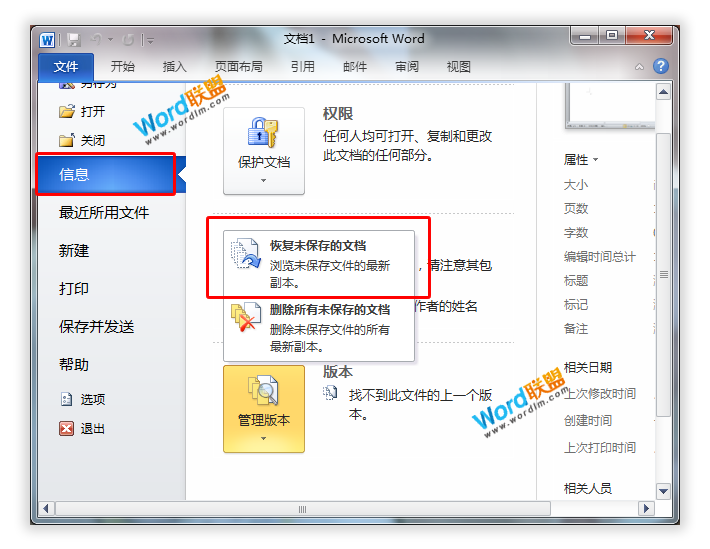
Task: Select 帮助 in the sidebar
Action: [x=74, y=365]
